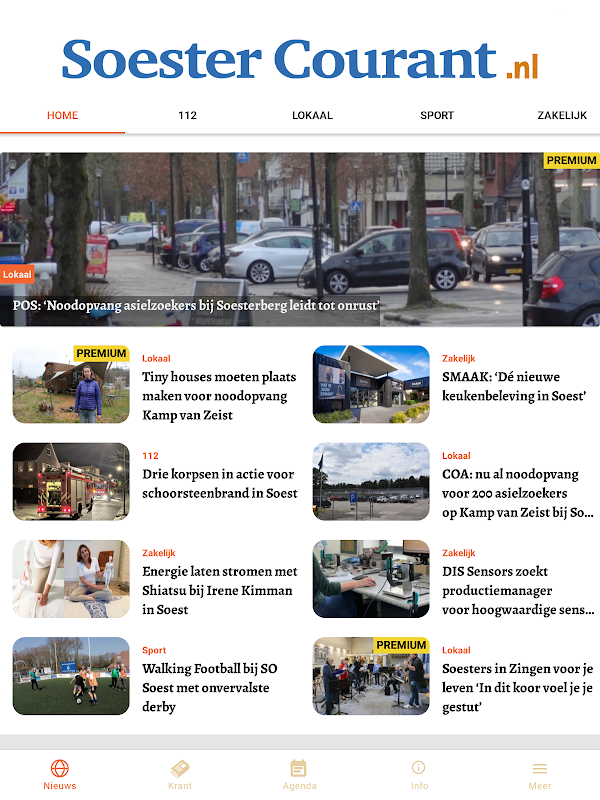
Task: Switch to the Lokaal tab
Action: click(312, 115)
